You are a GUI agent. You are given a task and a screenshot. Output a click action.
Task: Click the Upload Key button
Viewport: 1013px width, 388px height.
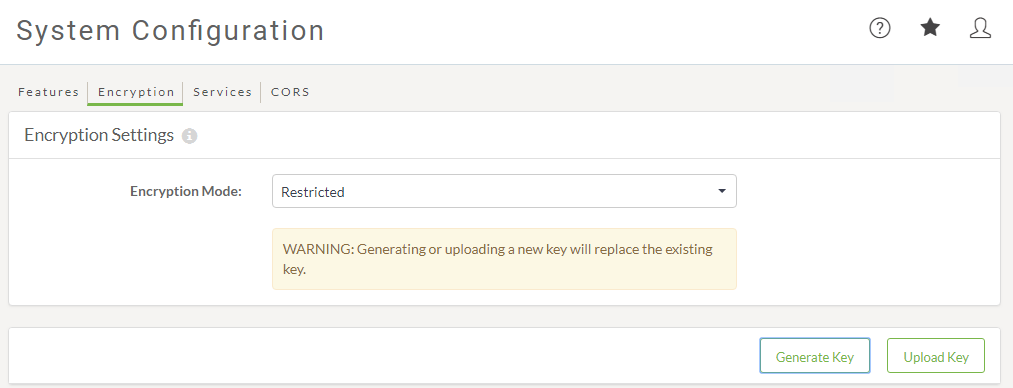pos(935,356)
